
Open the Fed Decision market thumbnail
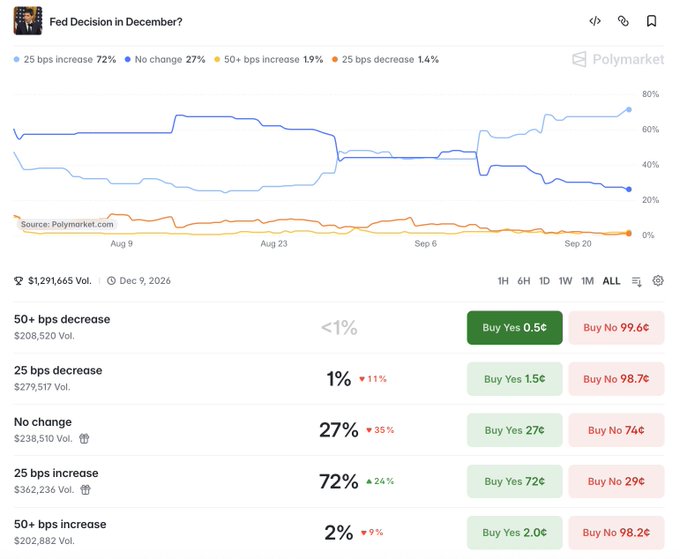(28, 21)
